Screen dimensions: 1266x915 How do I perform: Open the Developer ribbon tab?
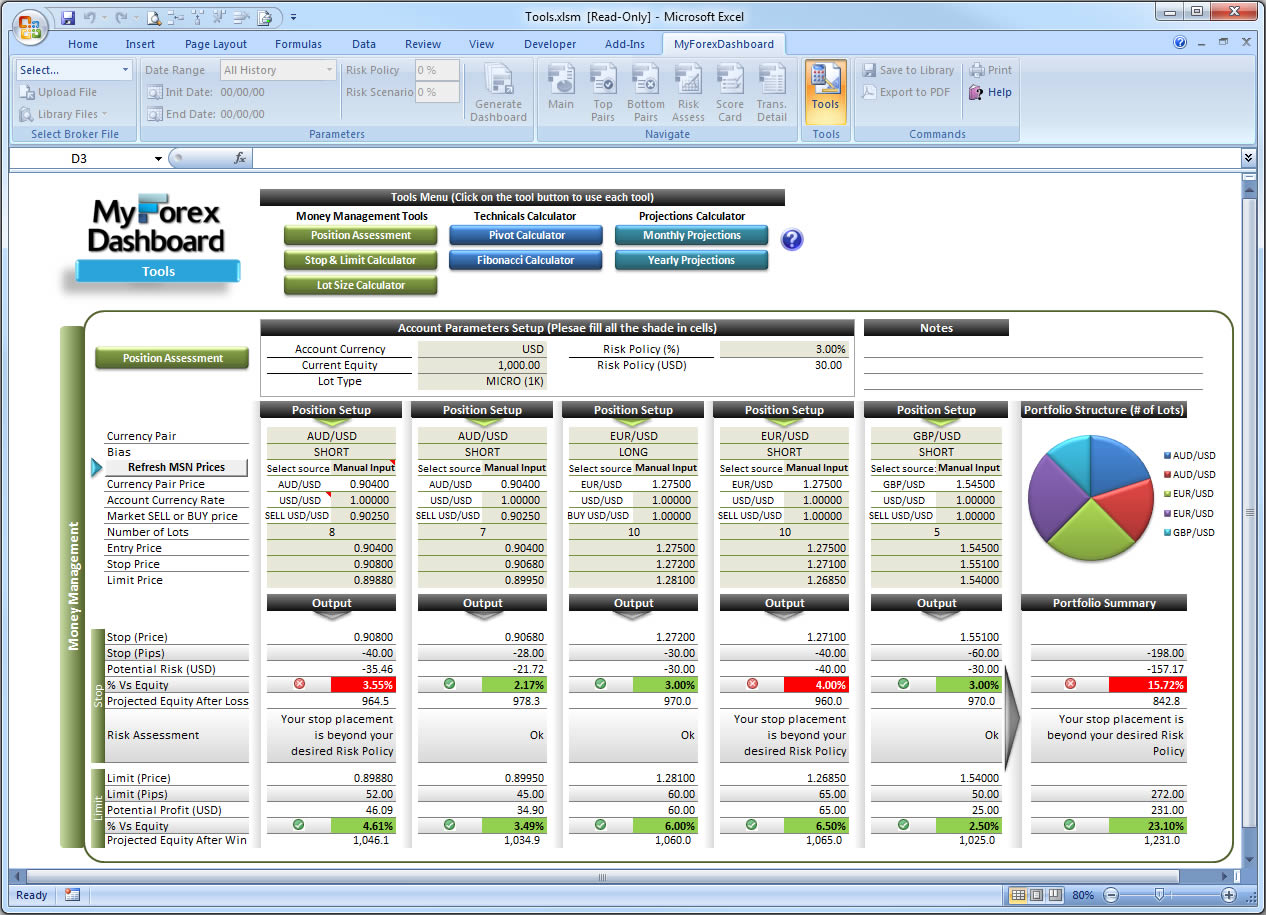[550, 44]
